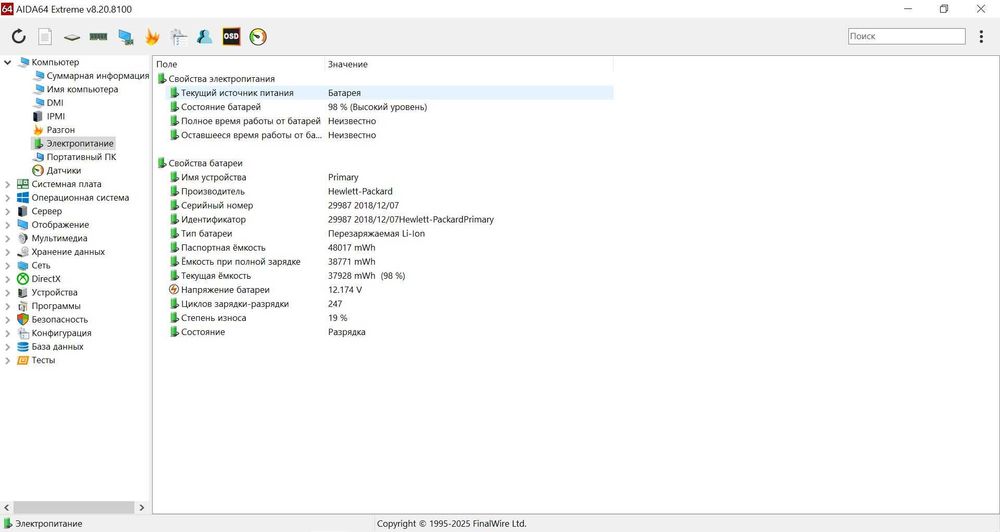1000x532 pixels.
Task: Expand the Системная плата node
Action: tap(8, 184)
